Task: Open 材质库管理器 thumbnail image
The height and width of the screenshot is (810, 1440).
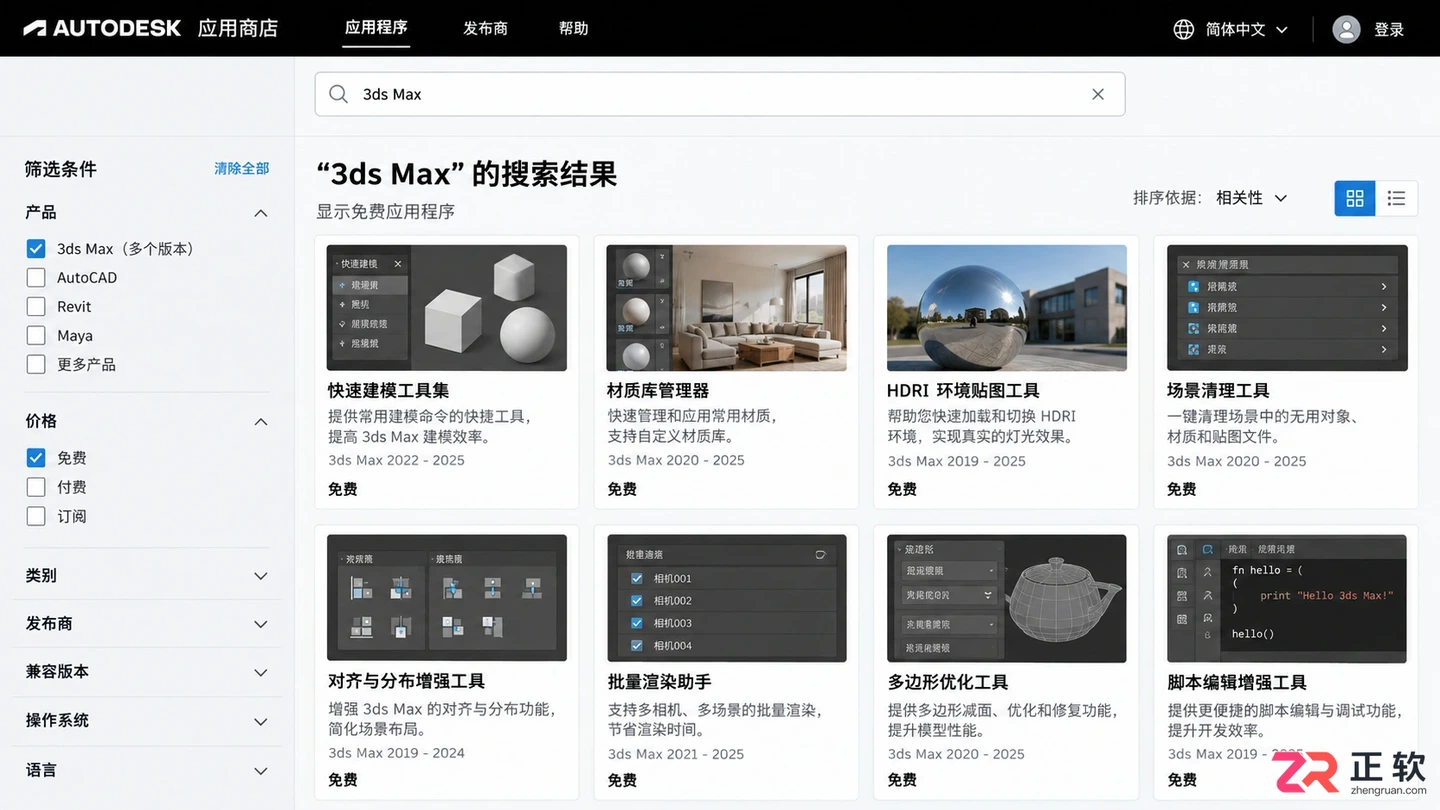Action: click(x=726, y=308)
